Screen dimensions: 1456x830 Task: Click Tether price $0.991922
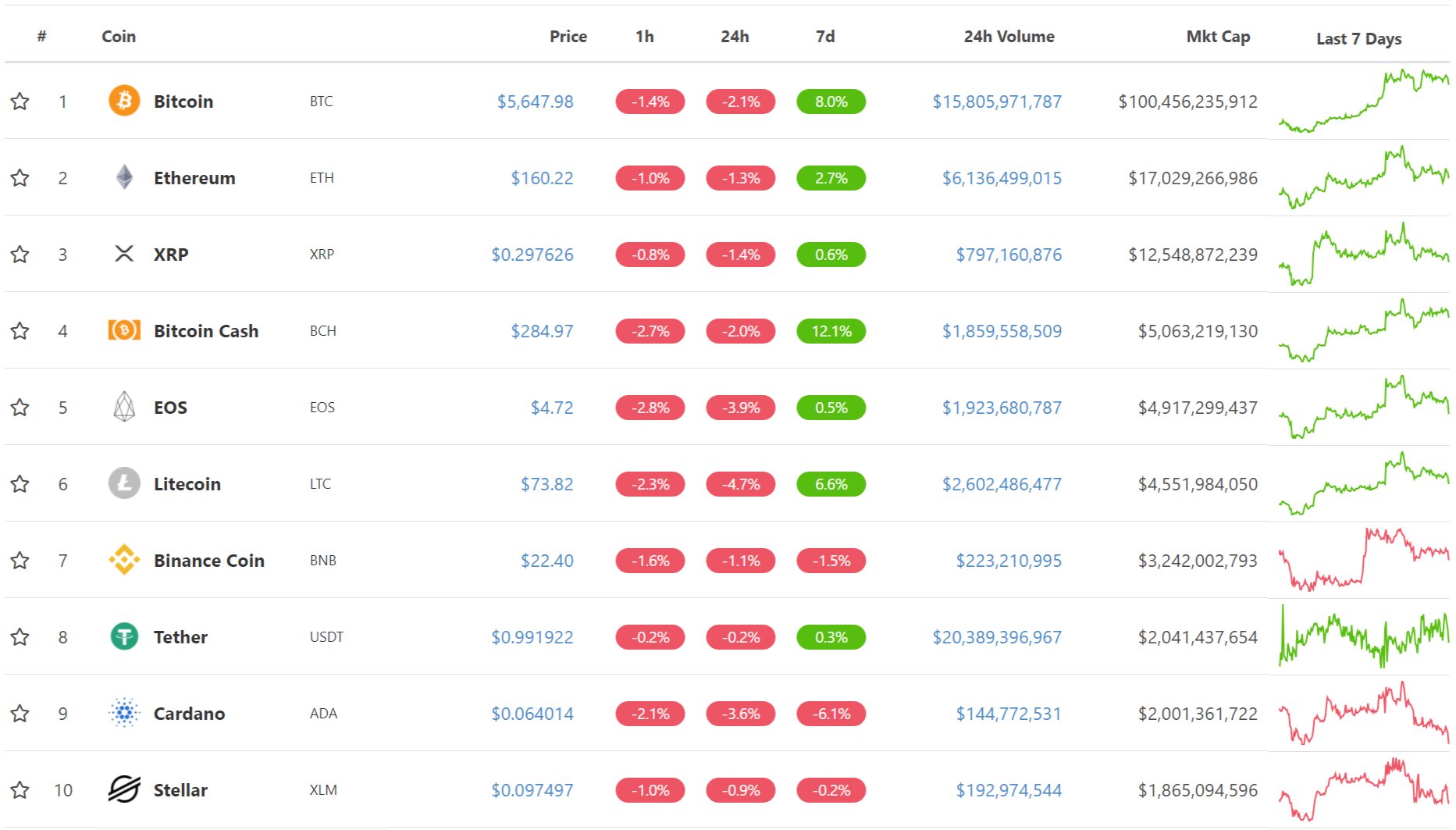click(x=532, y=636)
